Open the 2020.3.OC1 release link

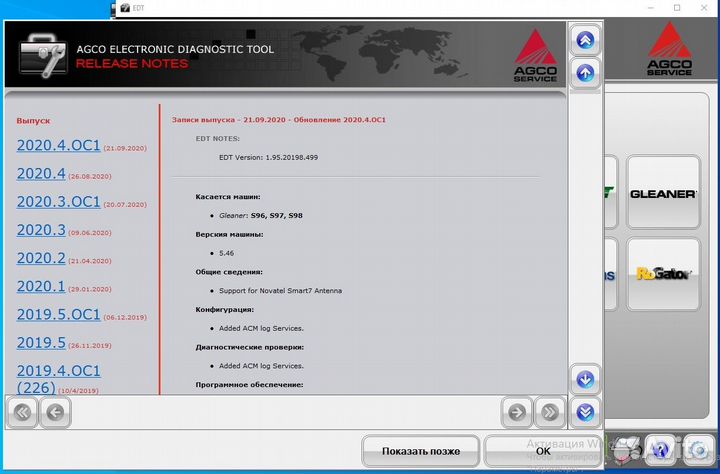point(58,202)
